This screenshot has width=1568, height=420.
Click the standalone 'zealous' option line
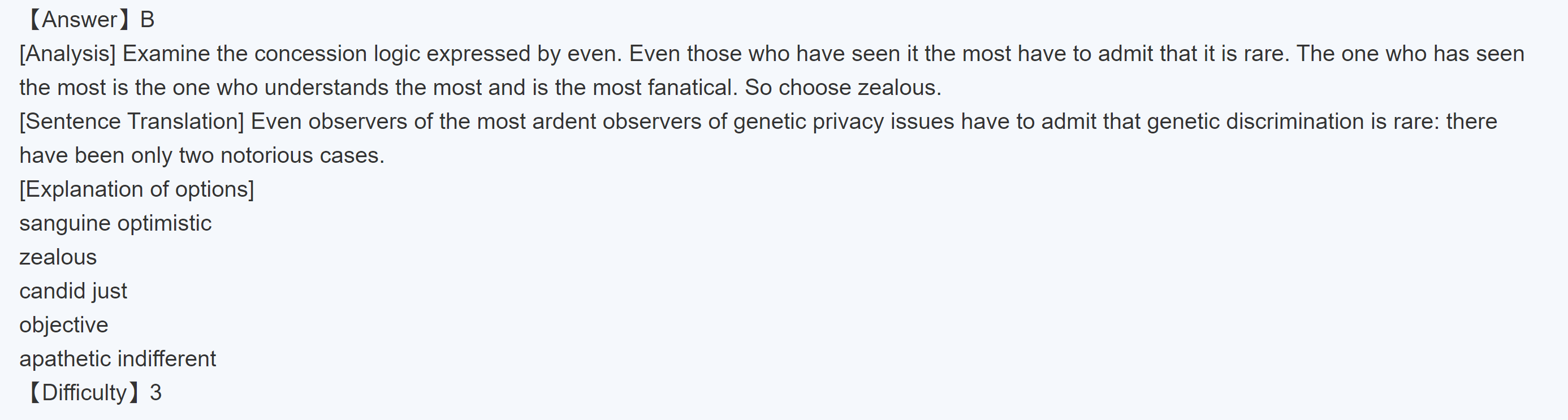(x=58, y=257)
